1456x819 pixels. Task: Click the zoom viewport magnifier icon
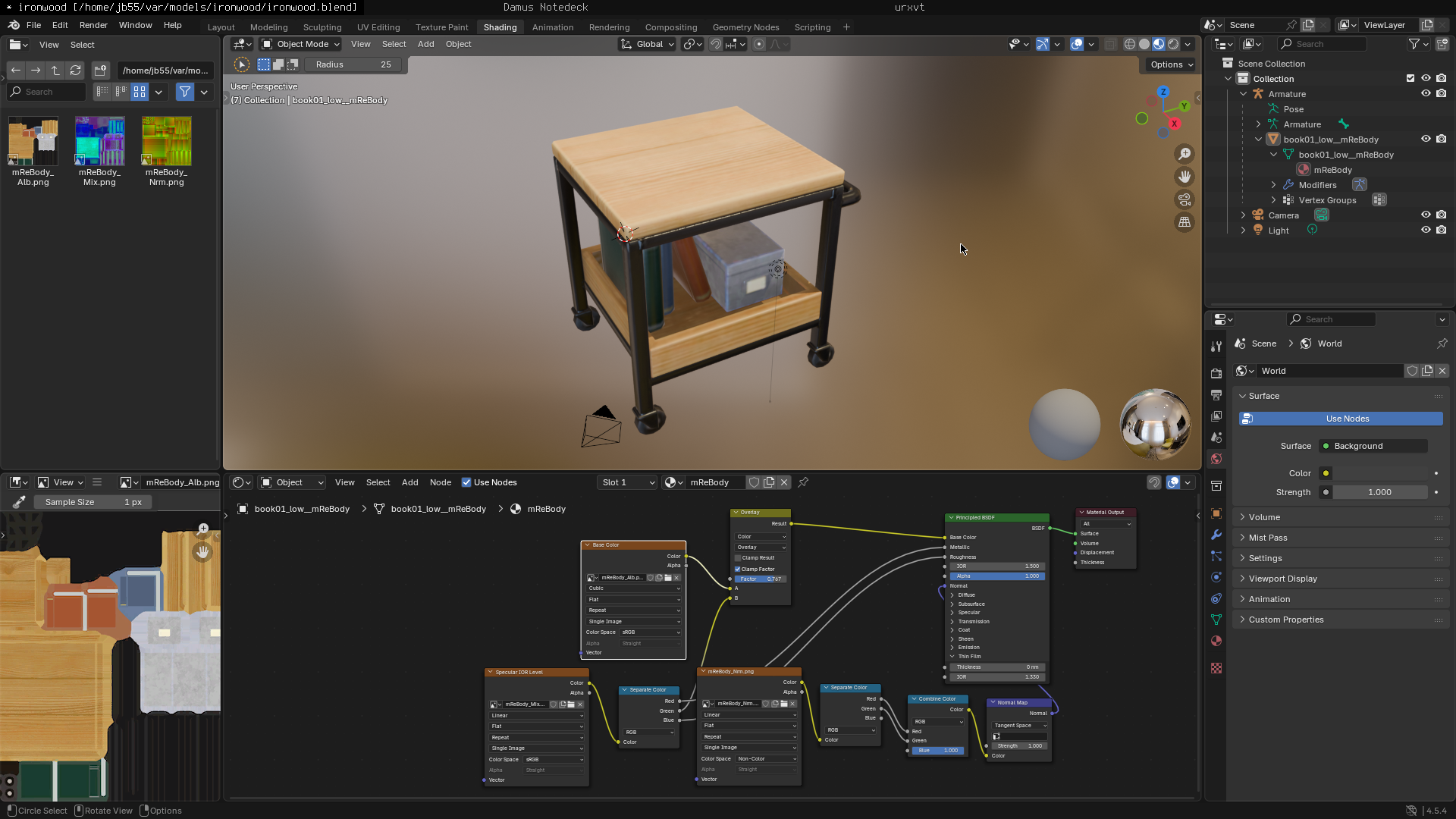1185,154
